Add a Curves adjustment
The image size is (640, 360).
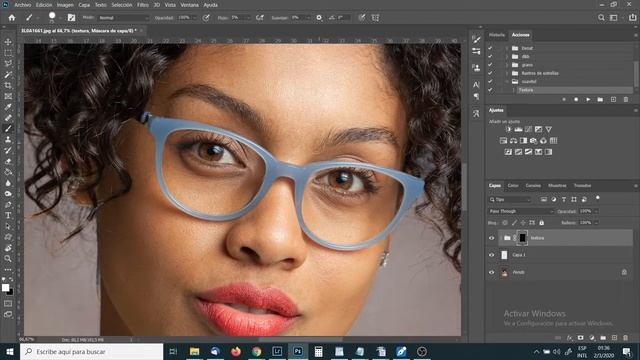coord(529,129)
